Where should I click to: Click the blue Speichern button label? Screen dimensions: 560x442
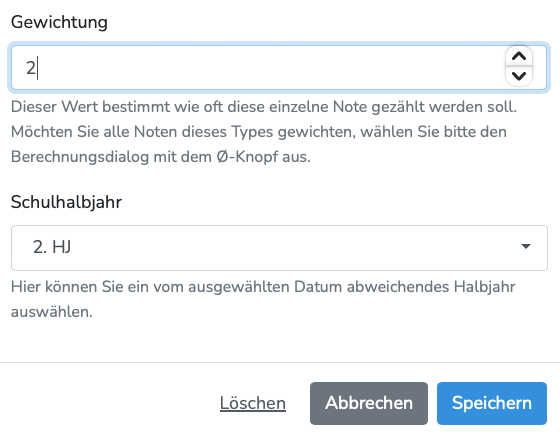492,403
